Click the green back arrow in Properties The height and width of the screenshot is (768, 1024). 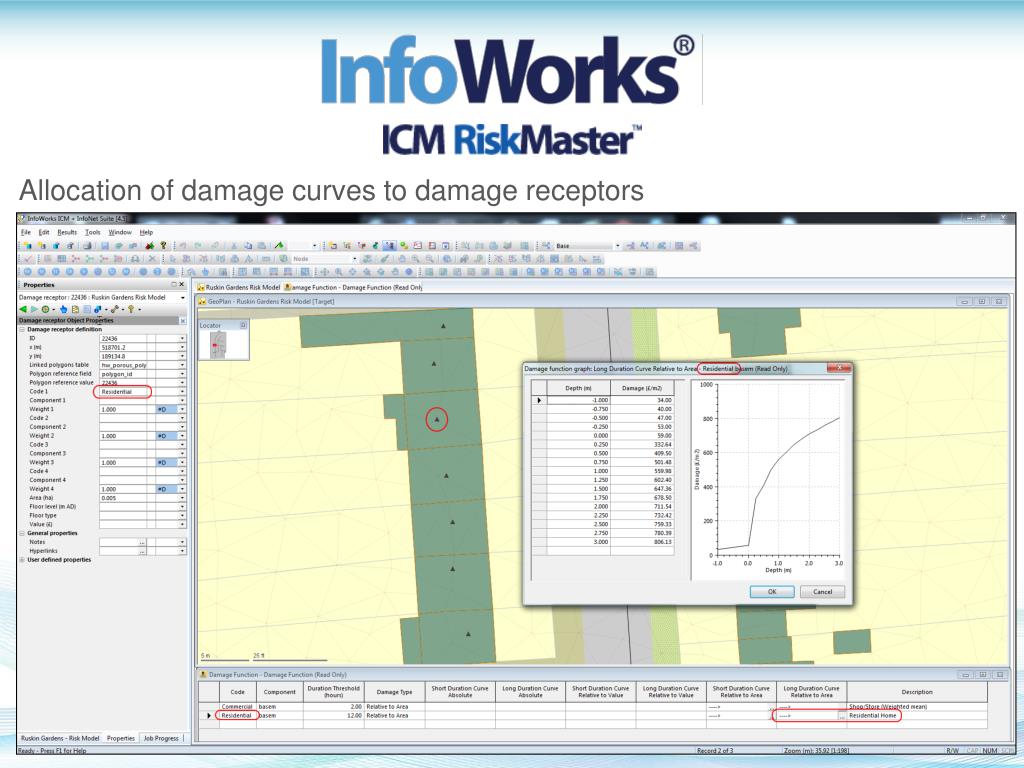pyautogui.click(x=23, y=309)
